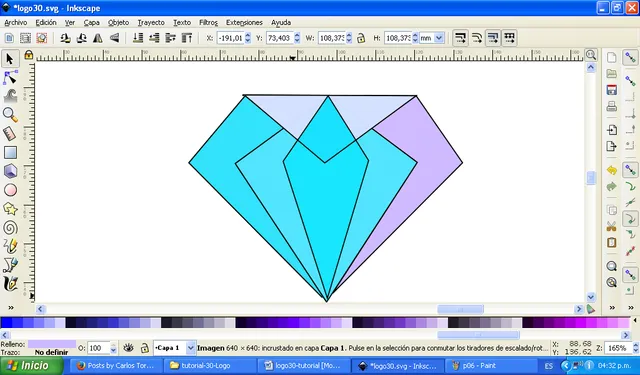The height and width of the screenshot is (375, 640).
Task: Select the Ellipse circle tool
Action: tap(10, 190)
